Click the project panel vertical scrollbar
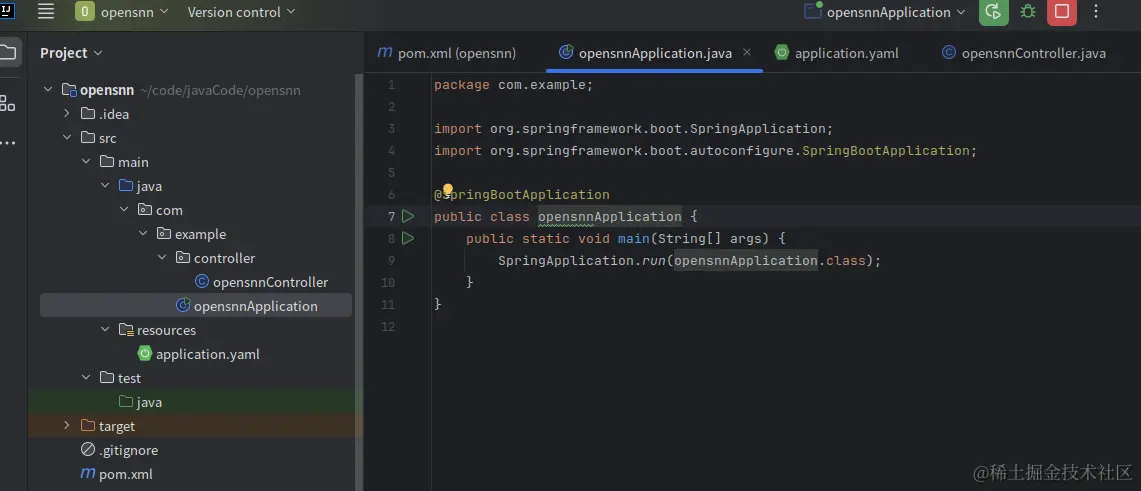Image resolution: width=1141 pixels, height=491 pixels. tap(358, 282)
